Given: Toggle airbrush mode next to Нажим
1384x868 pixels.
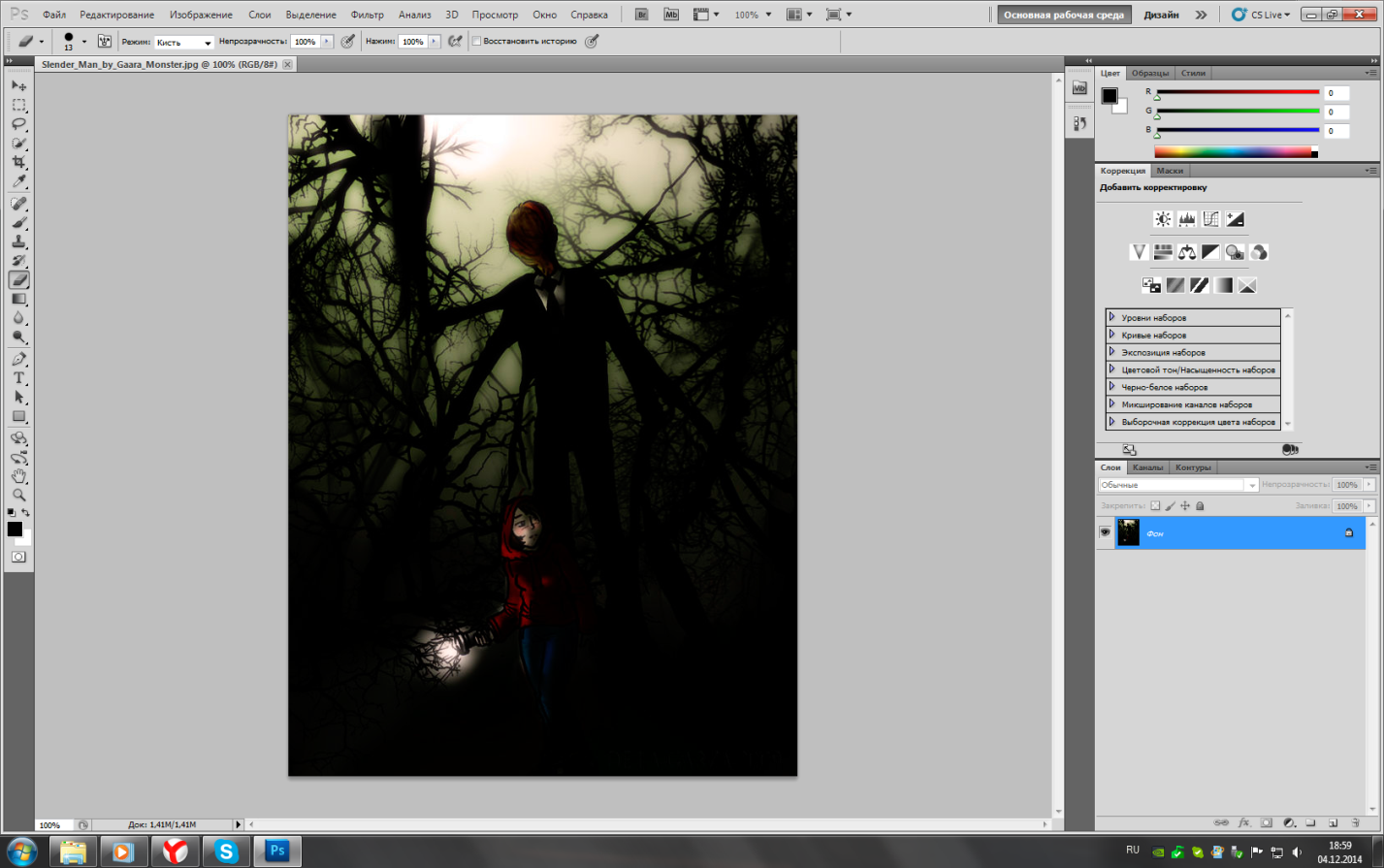Looking at the screenshot, I should [x=455, y=42].
